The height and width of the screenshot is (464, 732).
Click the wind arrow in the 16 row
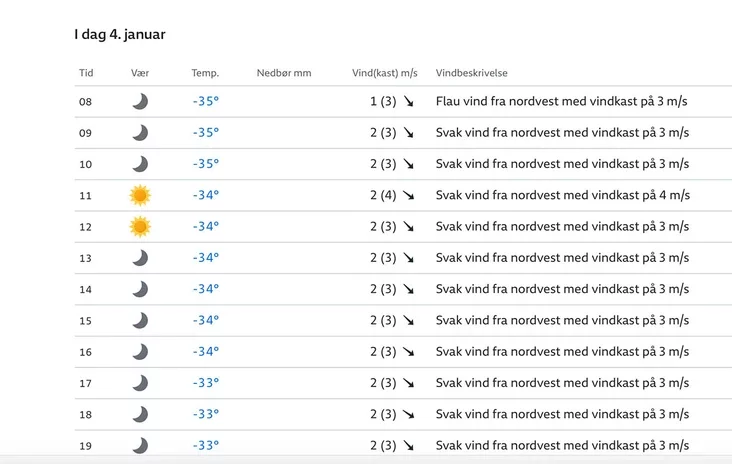pyautogui.click(x=408, y=352)
